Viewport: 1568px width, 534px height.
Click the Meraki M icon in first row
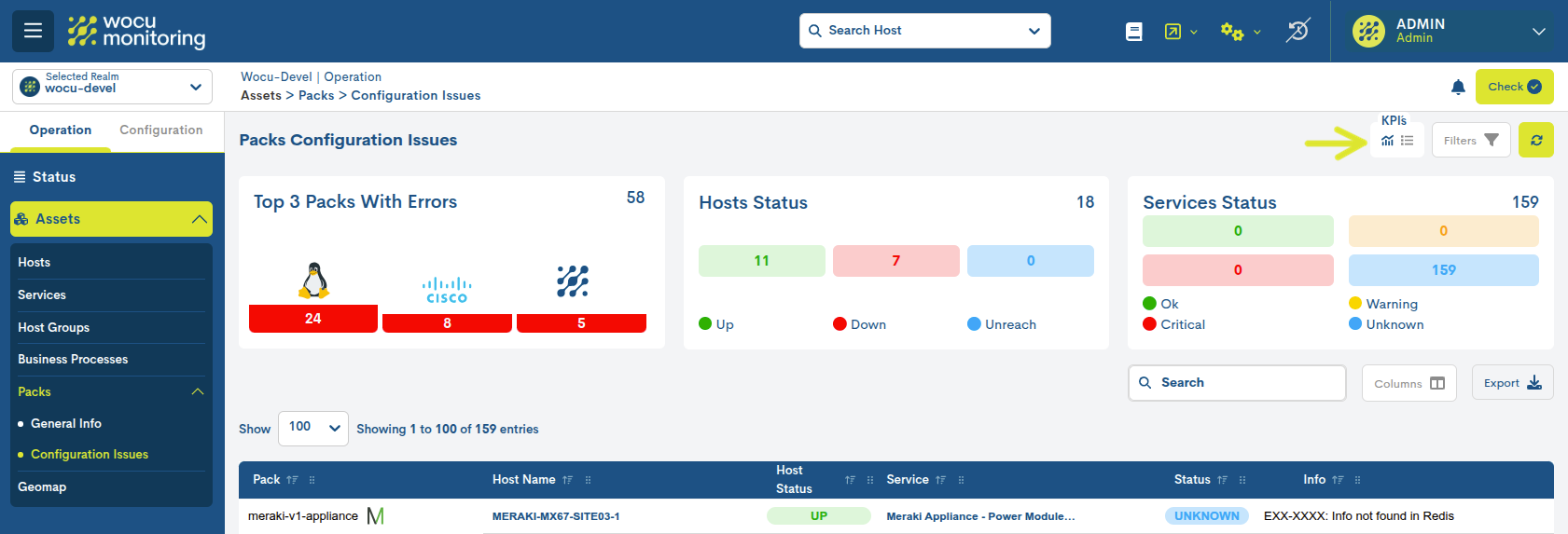[376, 516]
